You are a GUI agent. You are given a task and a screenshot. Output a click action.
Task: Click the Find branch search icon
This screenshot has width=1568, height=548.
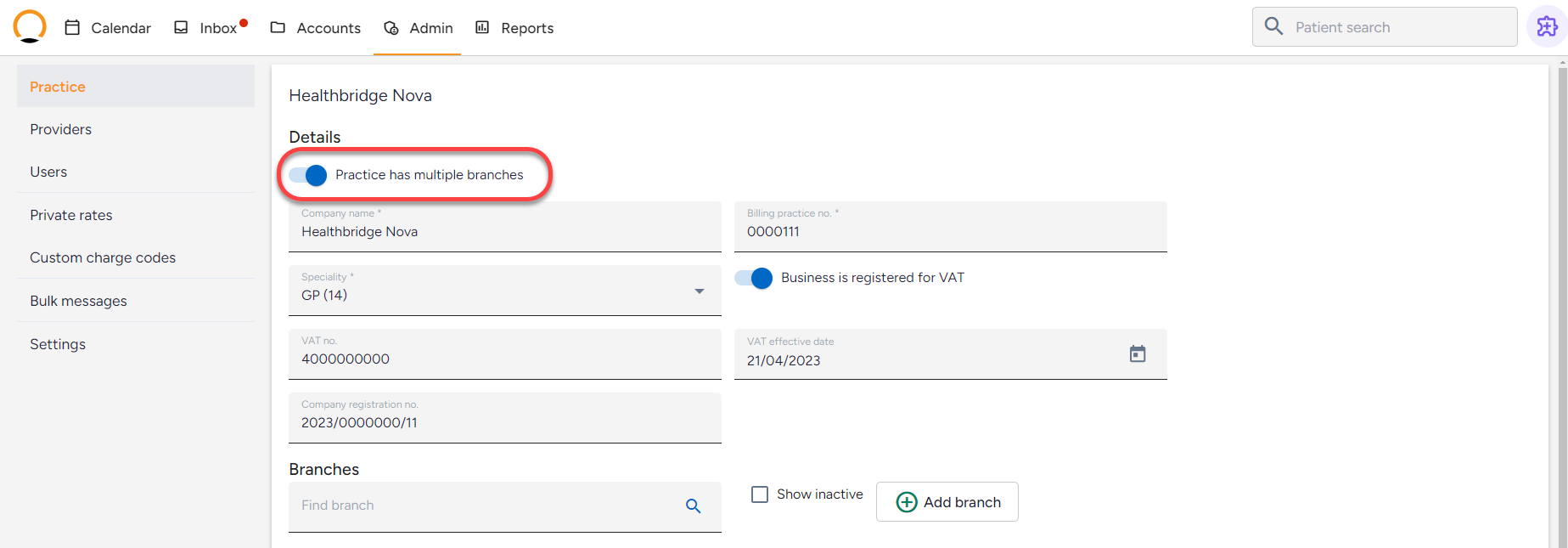(693, 506)
